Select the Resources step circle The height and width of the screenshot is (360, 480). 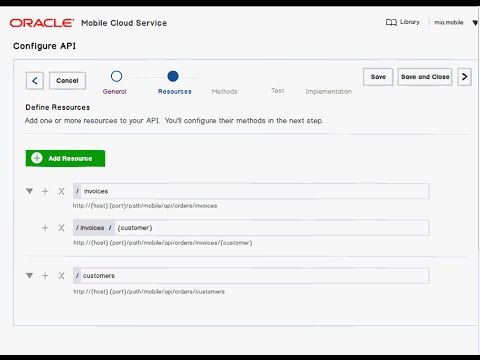pos(173,76)
